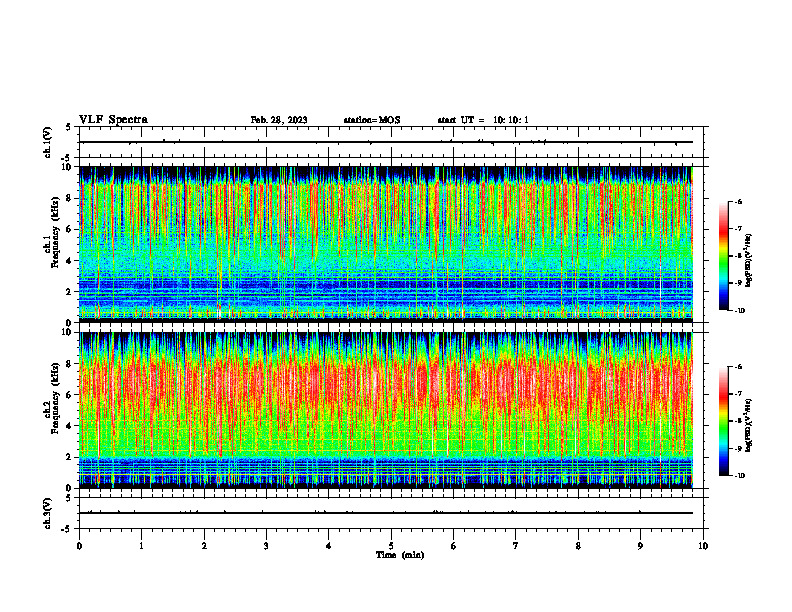Click the ch.1 "Frequency (kHz)" axis label
This screenshot has height=612, width=792.
click(x=54, y=232)
